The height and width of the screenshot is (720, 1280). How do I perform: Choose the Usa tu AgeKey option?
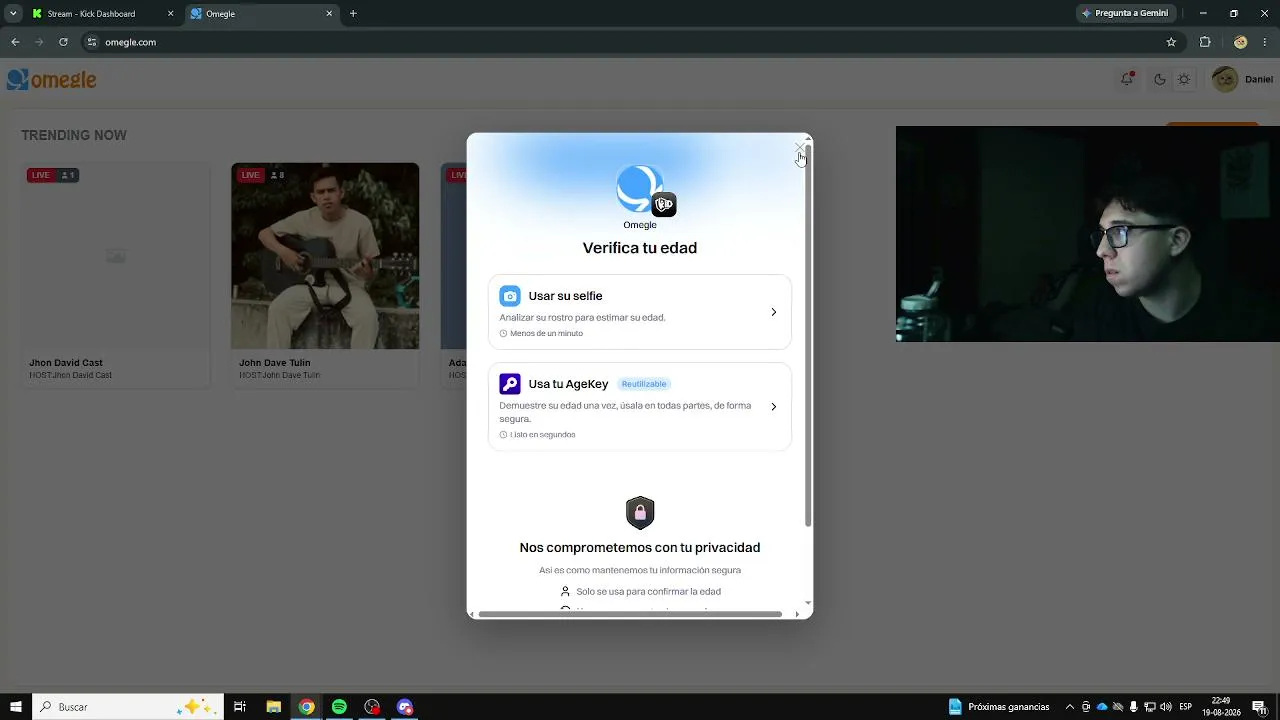pos(640,407)
